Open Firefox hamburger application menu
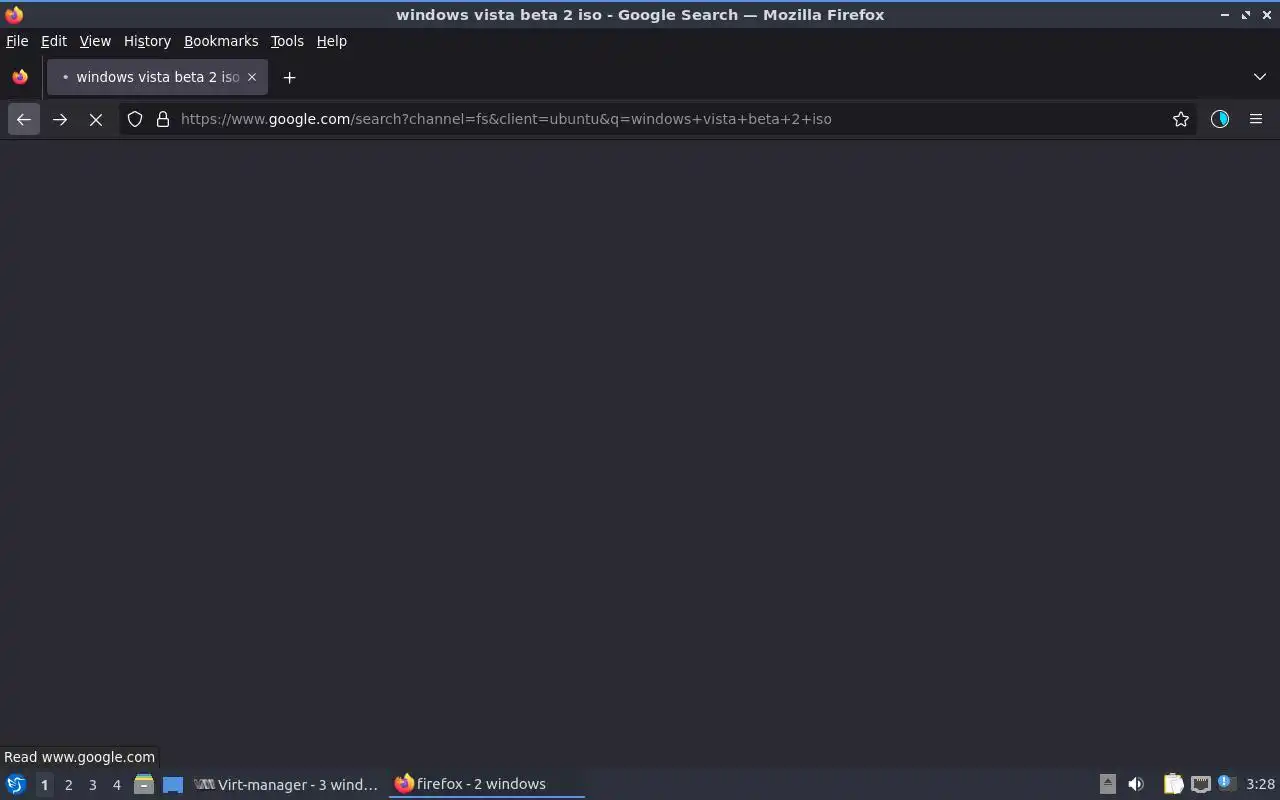The height and width of the screenshot is (800, 1280). click(1256, 119)
